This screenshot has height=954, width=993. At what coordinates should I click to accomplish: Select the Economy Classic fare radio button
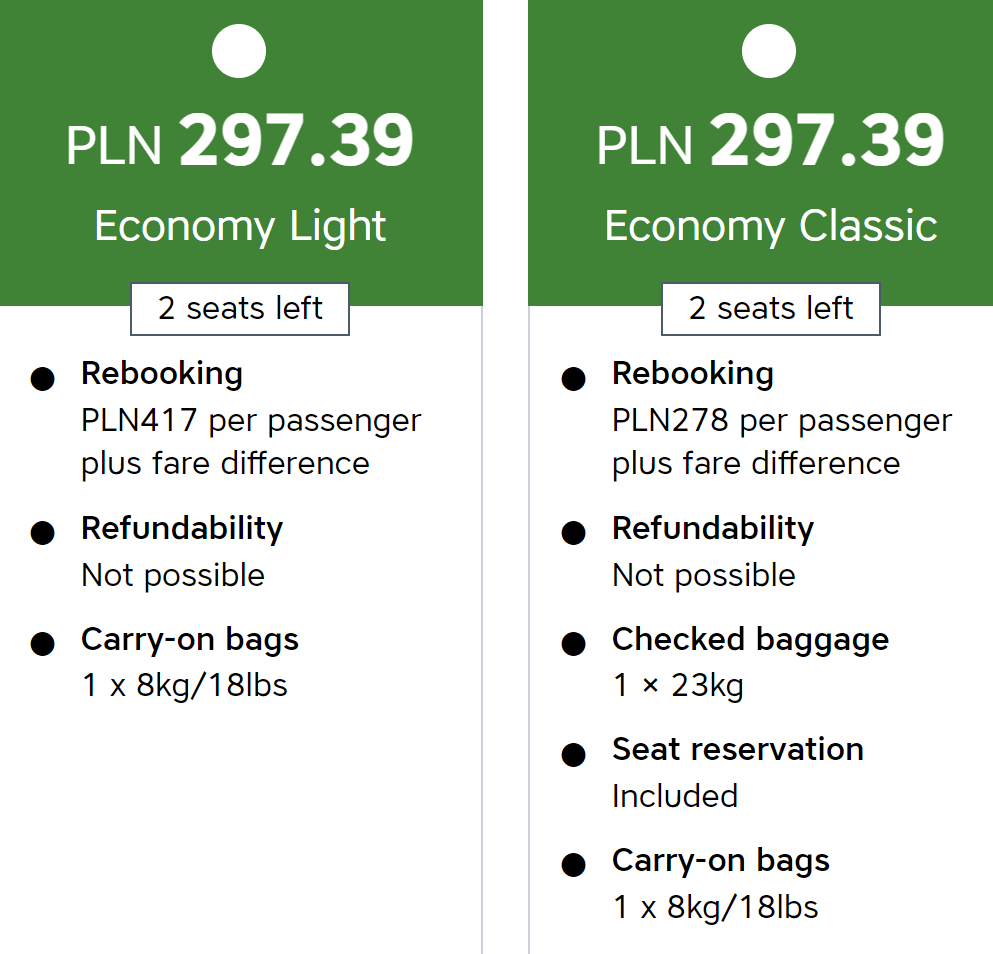coord(769,51)
